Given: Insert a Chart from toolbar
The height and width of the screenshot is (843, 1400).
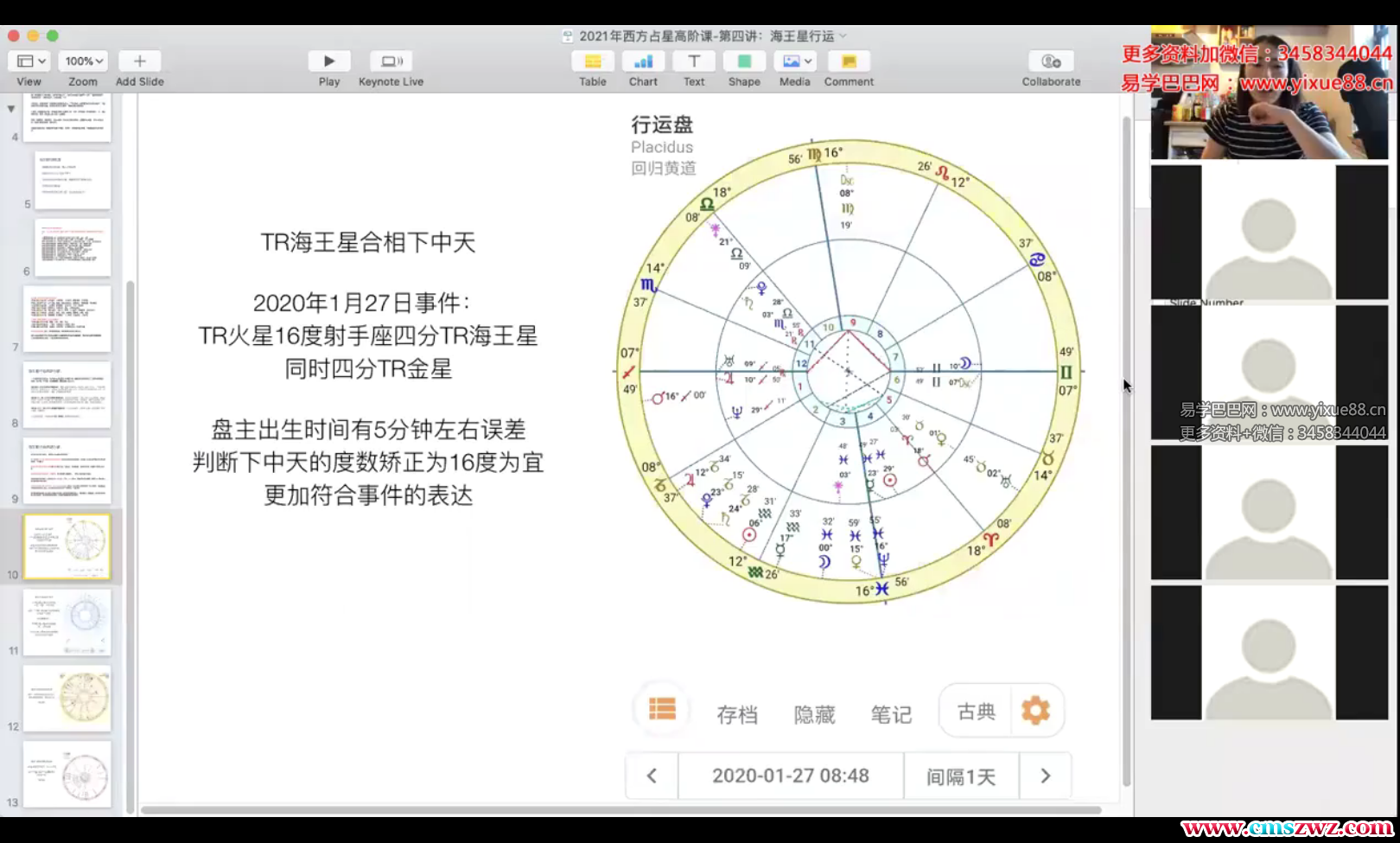Looking at the screenshot, I should tap(643, 61).
